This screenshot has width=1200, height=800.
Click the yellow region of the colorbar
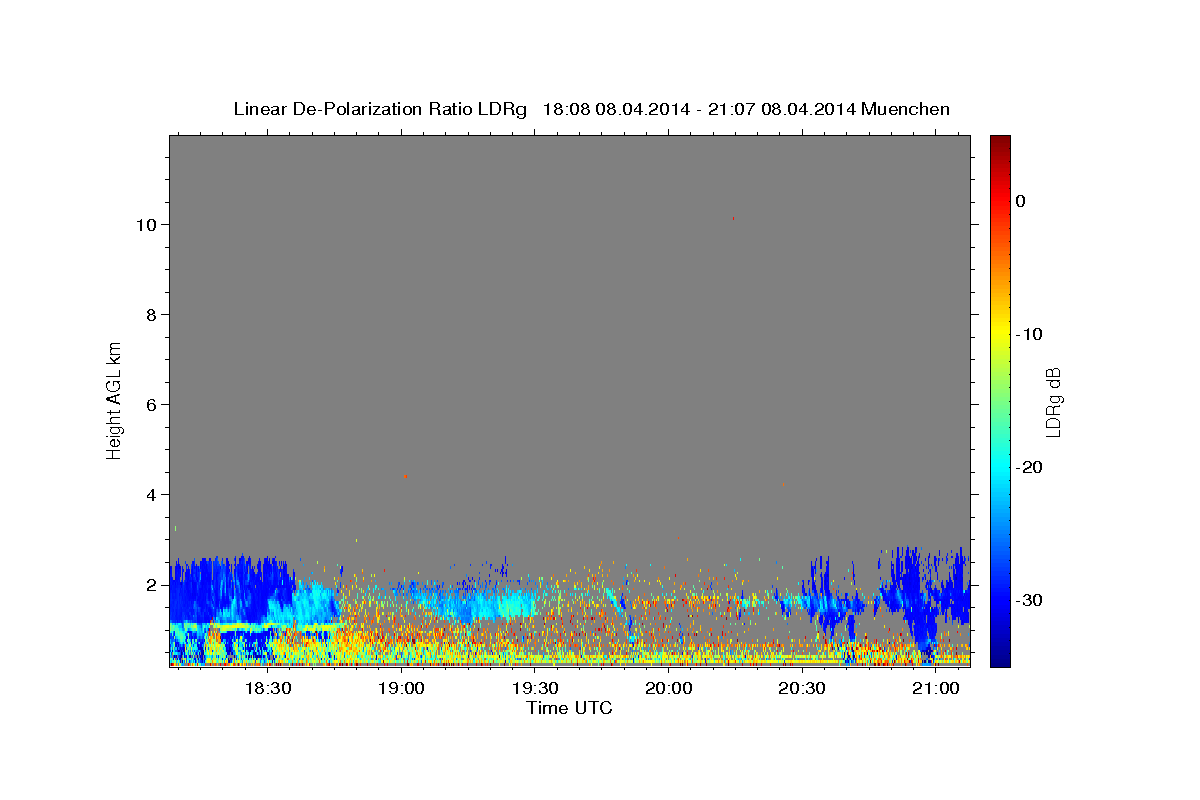pos(1000,335)
